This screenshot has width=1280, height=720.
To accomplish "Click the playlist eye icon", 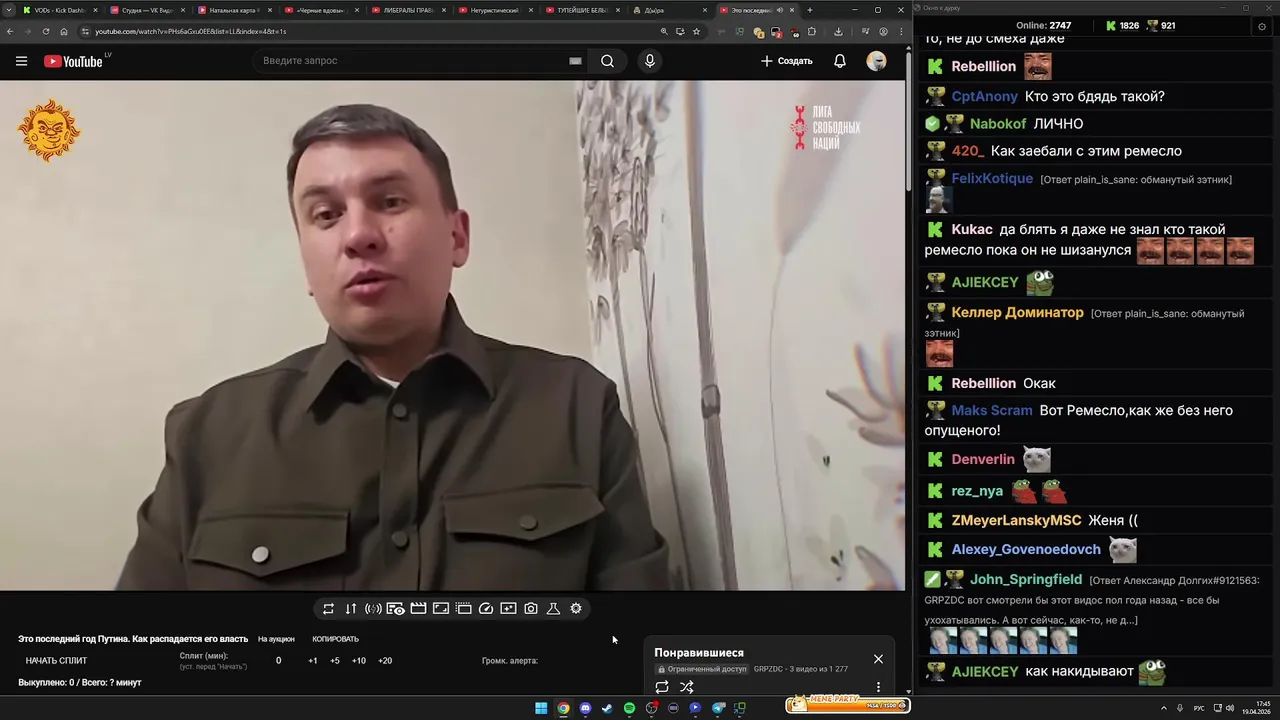I will 396,608.
